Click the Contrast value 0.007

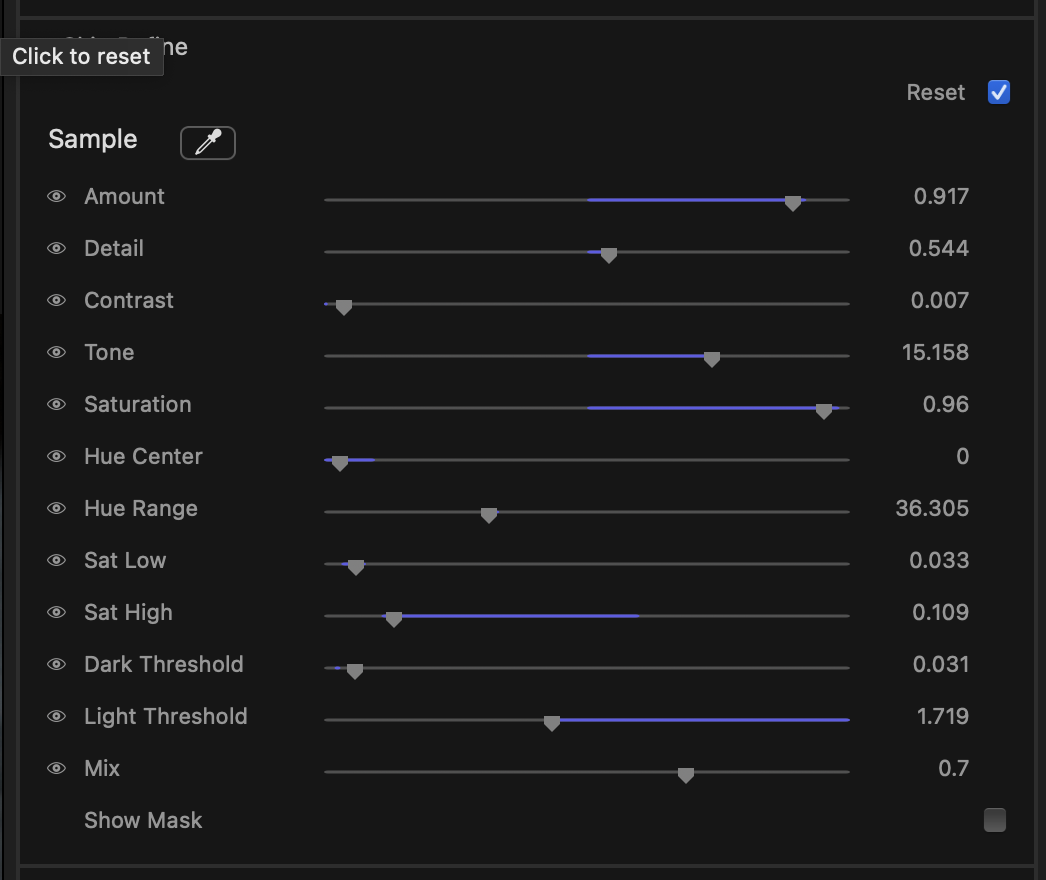click(939, 300)
